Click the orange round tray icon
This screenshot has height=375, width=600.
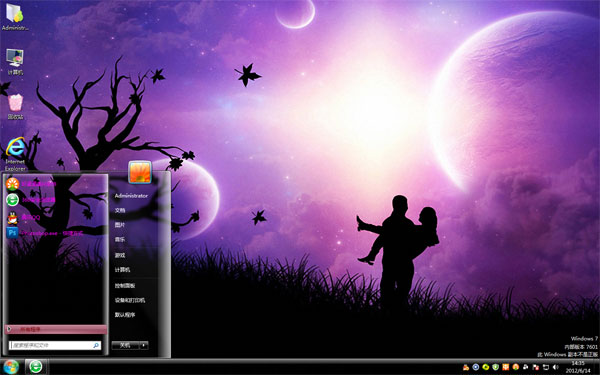515,367
